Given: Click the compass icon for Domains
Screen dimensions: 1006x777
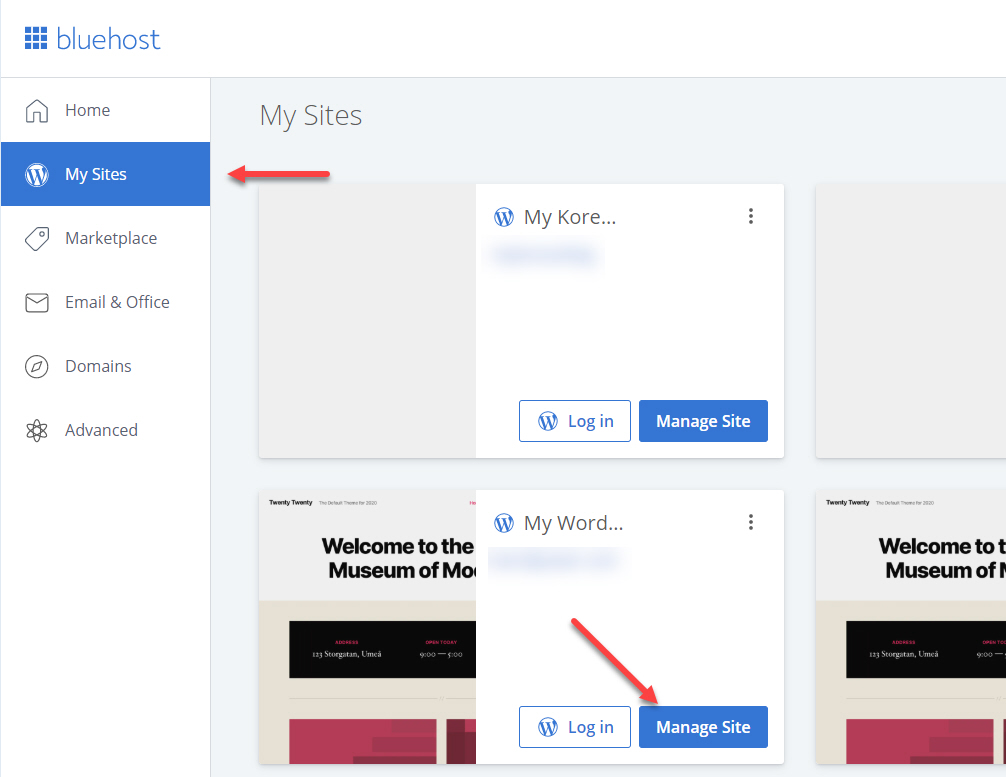Looking at the screenshot, I should pos(37,366).
